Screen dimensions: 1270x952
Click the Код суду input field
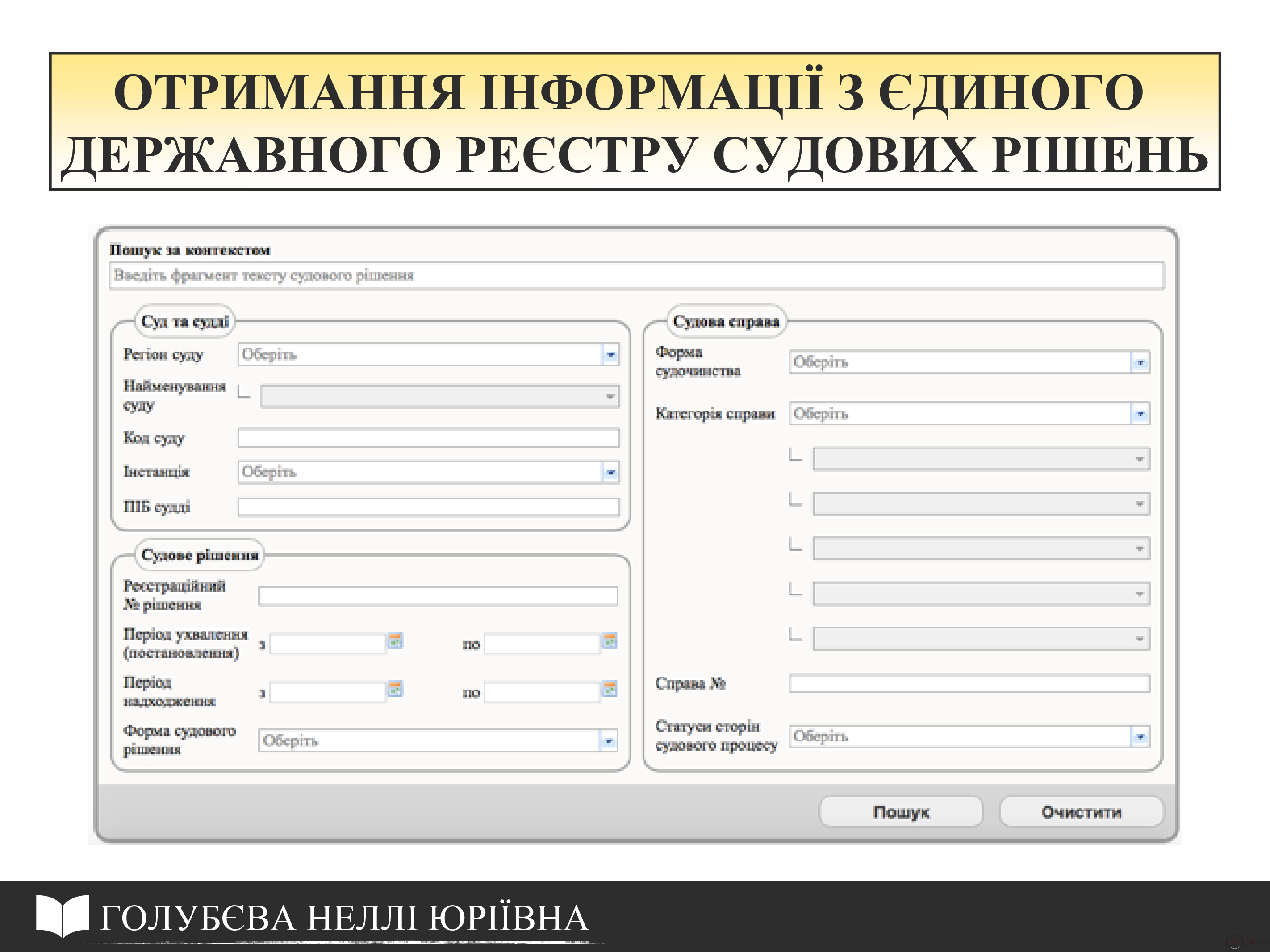click(x=428, y=438)
